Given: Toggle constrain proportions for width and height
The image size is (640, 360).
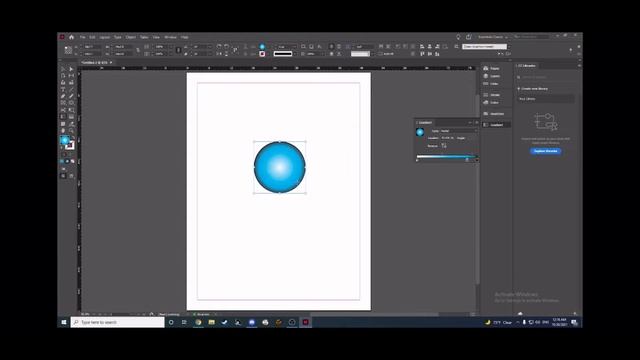Looking at the screenshot, I should point(138,50).
